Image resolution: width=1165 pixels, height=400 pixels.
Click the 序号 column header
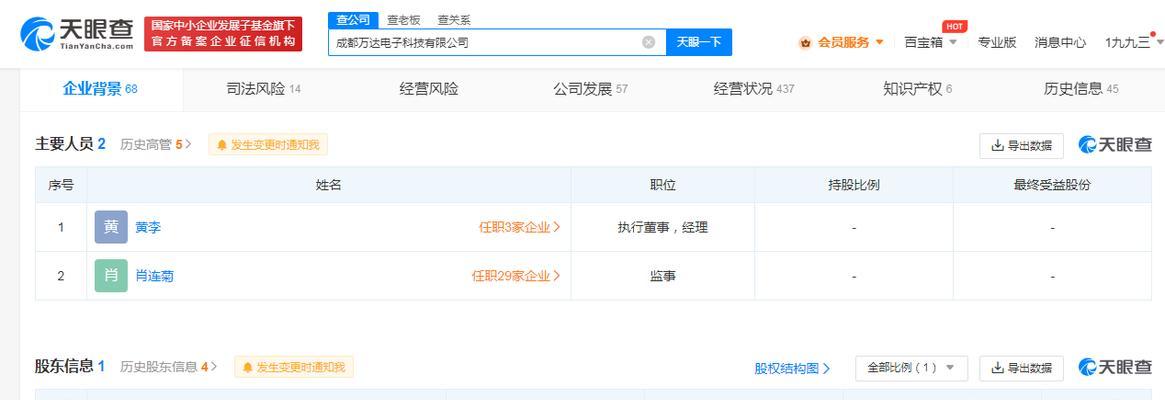(x=61, y=185)
